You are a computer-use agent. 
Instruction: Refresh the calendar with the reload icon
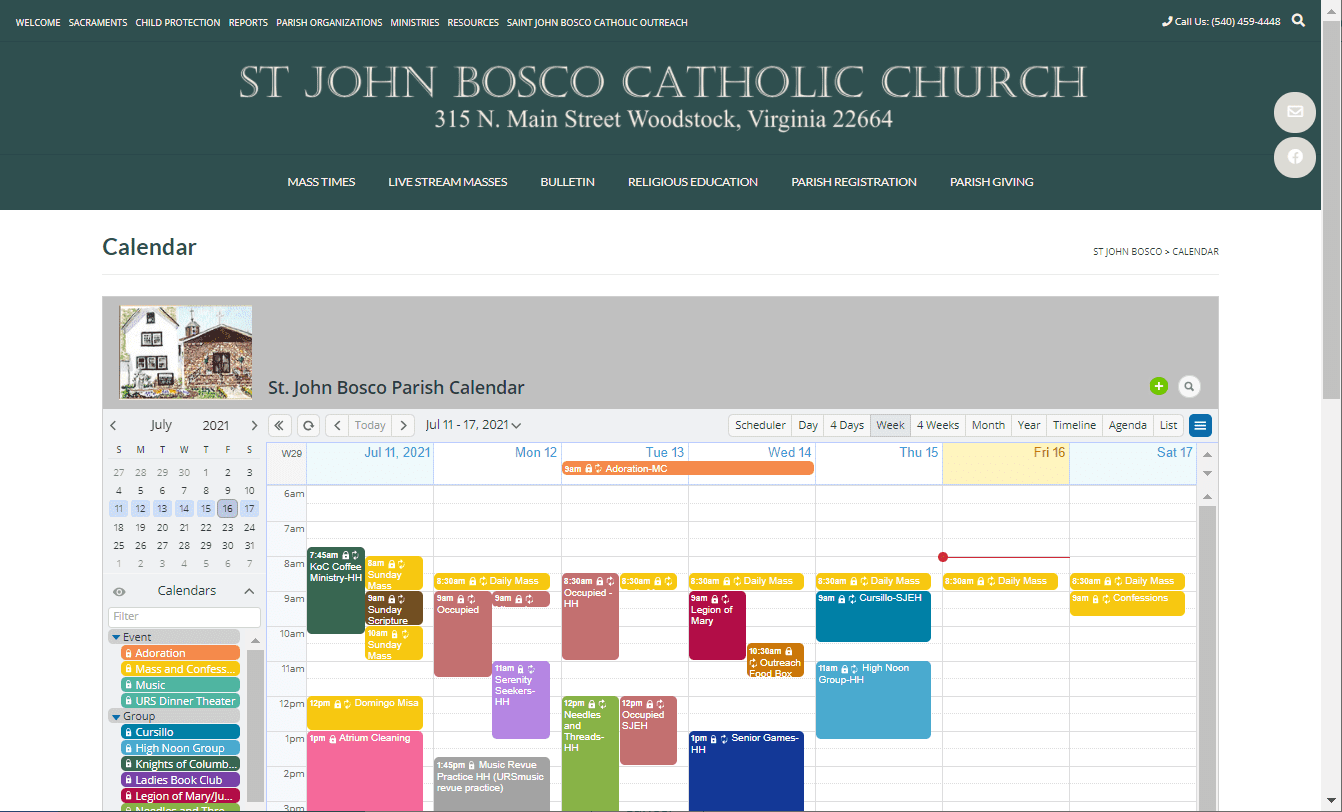coord(309,425)
